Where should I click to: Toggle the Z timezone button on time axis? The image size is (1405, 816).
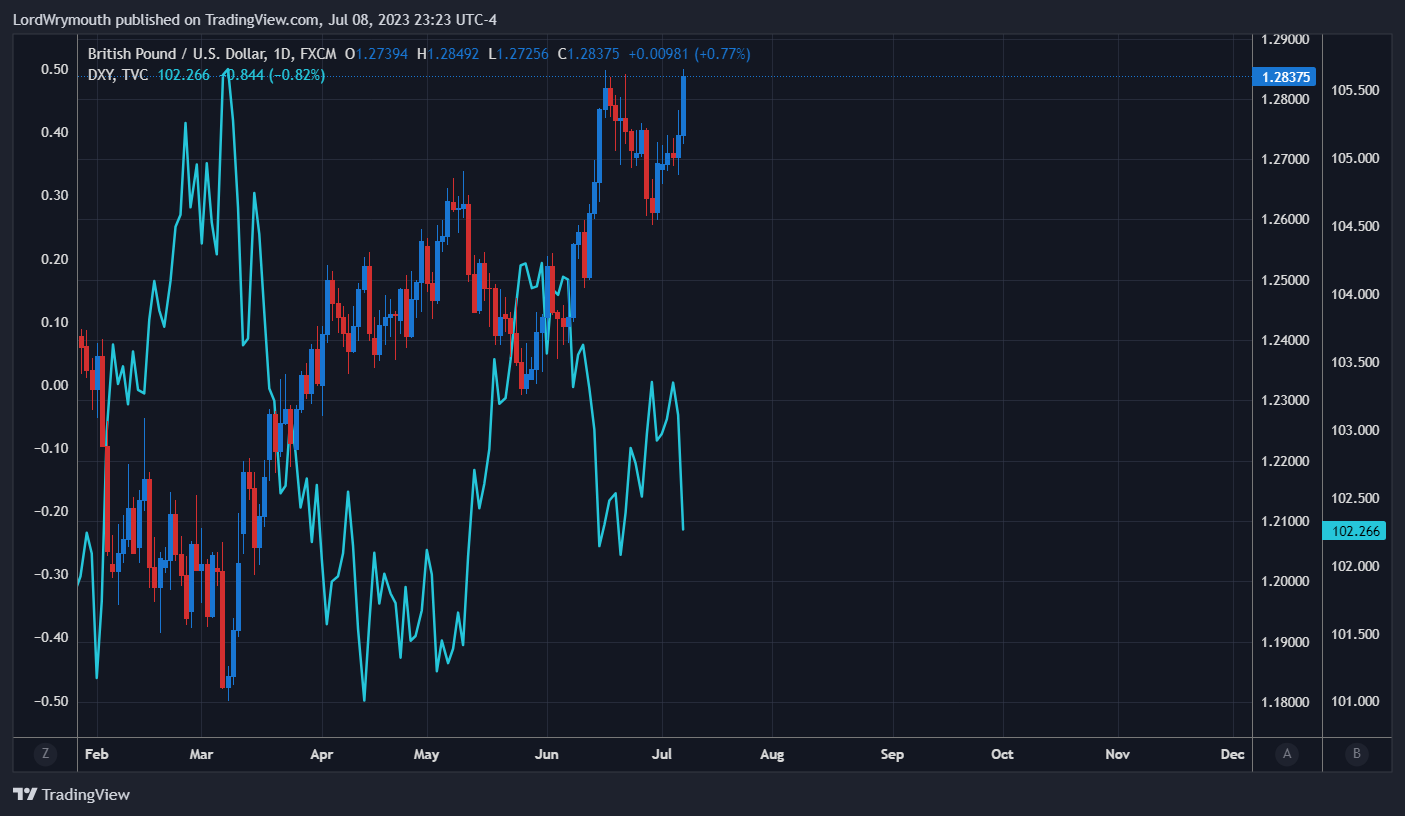45,754
